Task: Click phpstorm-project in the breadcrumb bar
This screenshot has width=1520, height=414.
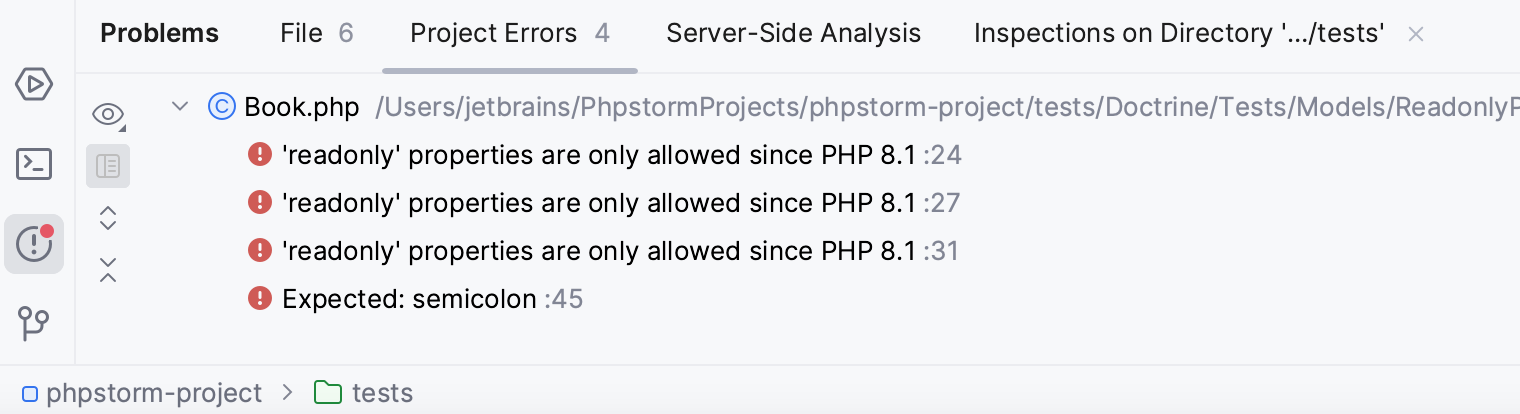Action: point(153,393)
